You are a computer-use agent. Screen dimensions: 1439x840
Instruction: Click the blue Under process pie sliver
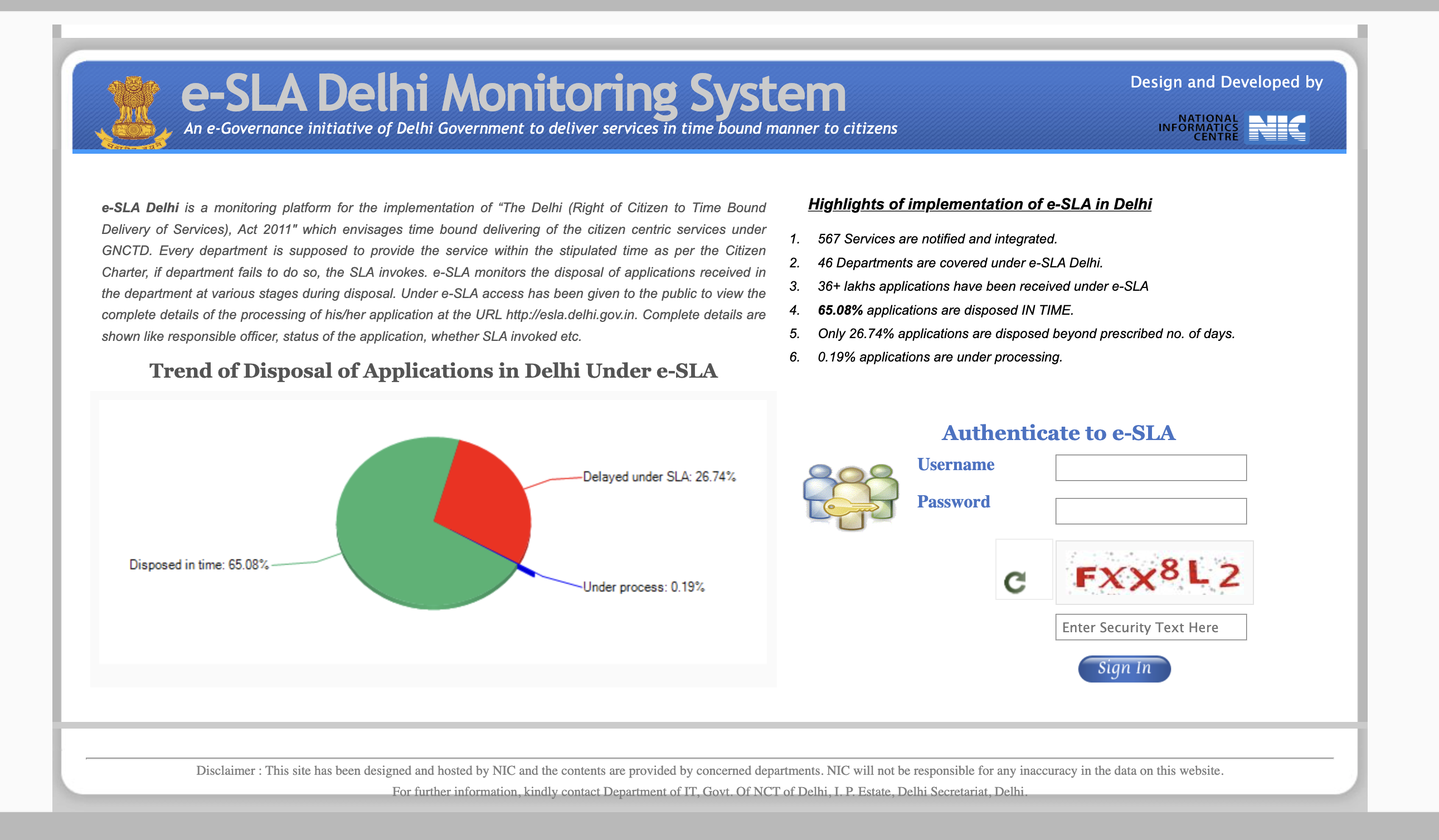(x=527, y=570)
